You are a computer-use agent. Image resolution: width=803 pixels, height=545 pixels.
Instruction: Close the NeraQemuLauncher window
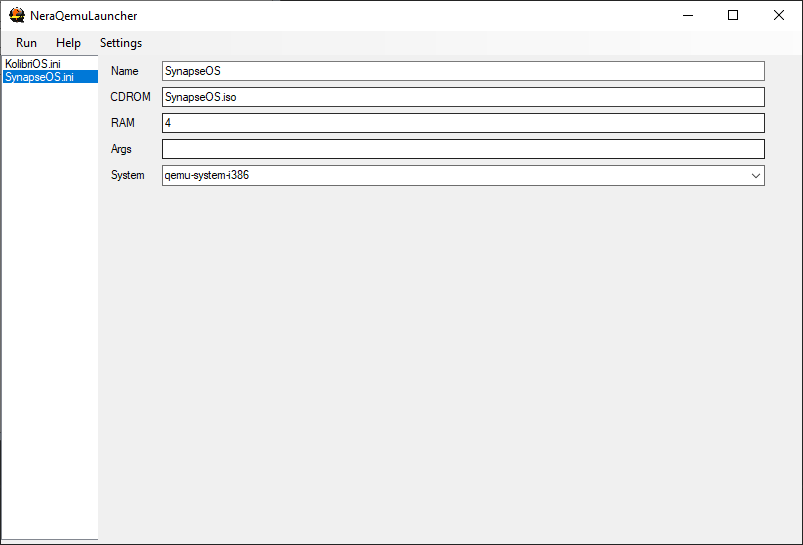pos(778,15)
